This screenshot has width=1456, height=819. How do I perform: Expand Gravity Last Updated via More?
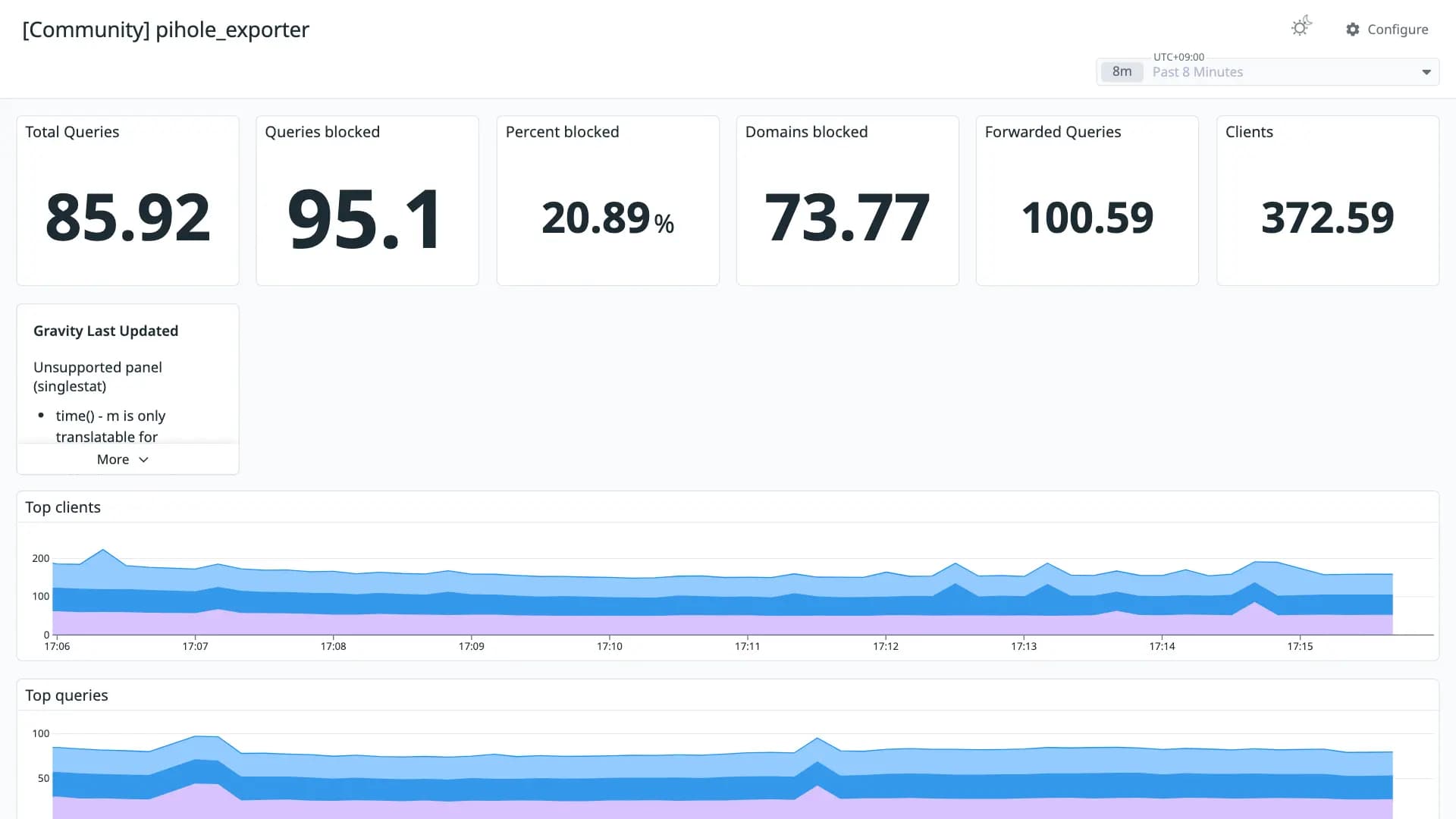pos(123,460)
